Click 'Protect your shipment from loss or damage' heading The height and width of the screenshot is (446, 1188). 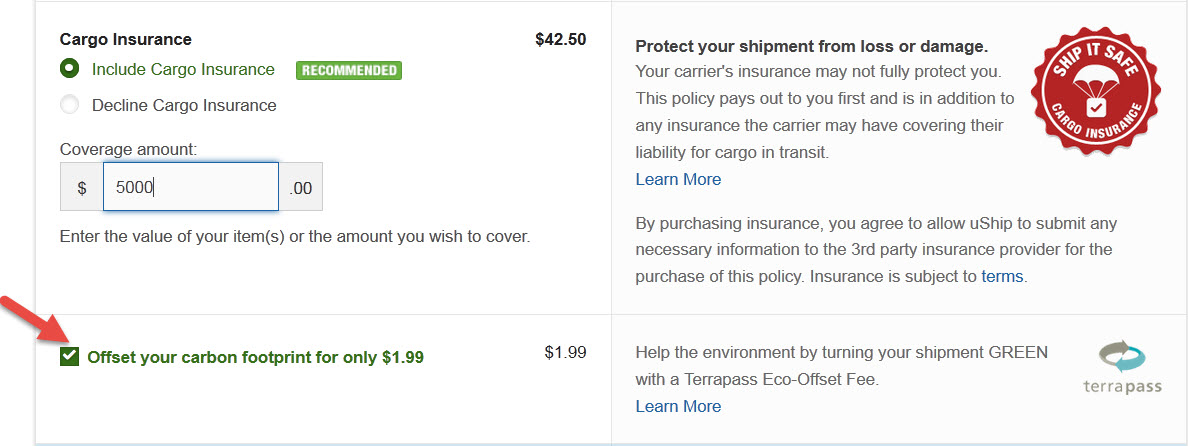coord(811,46)
